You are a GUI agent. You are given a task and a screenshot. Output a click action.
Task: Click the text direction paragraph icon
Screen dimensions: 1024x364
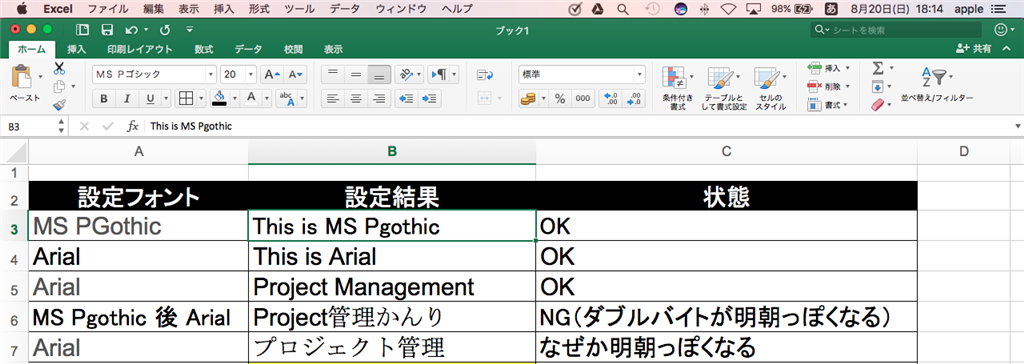click(x=438, y=74)
